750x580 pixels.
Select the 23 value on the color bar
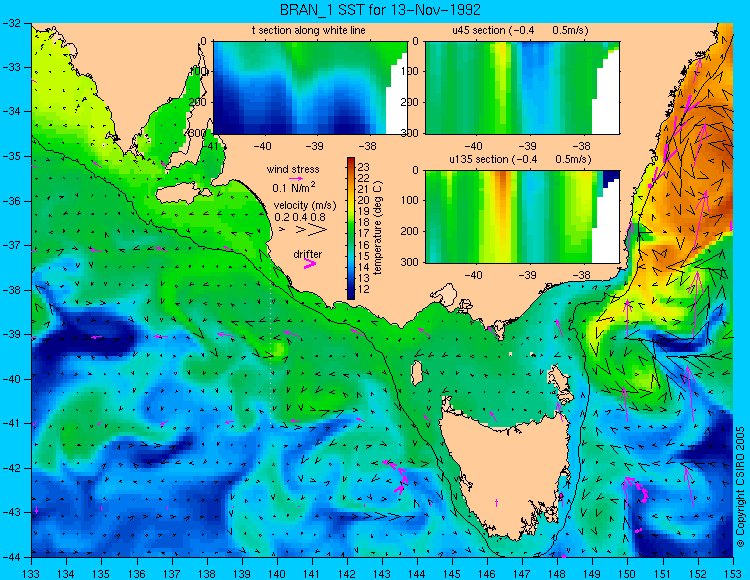click(x=364, y=167)
